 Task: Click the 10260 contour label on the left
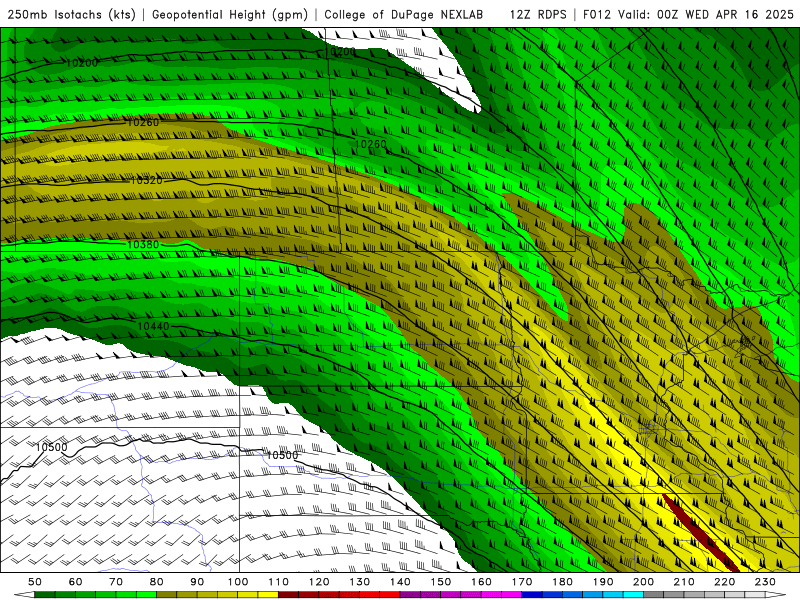(x=143, y=122)
